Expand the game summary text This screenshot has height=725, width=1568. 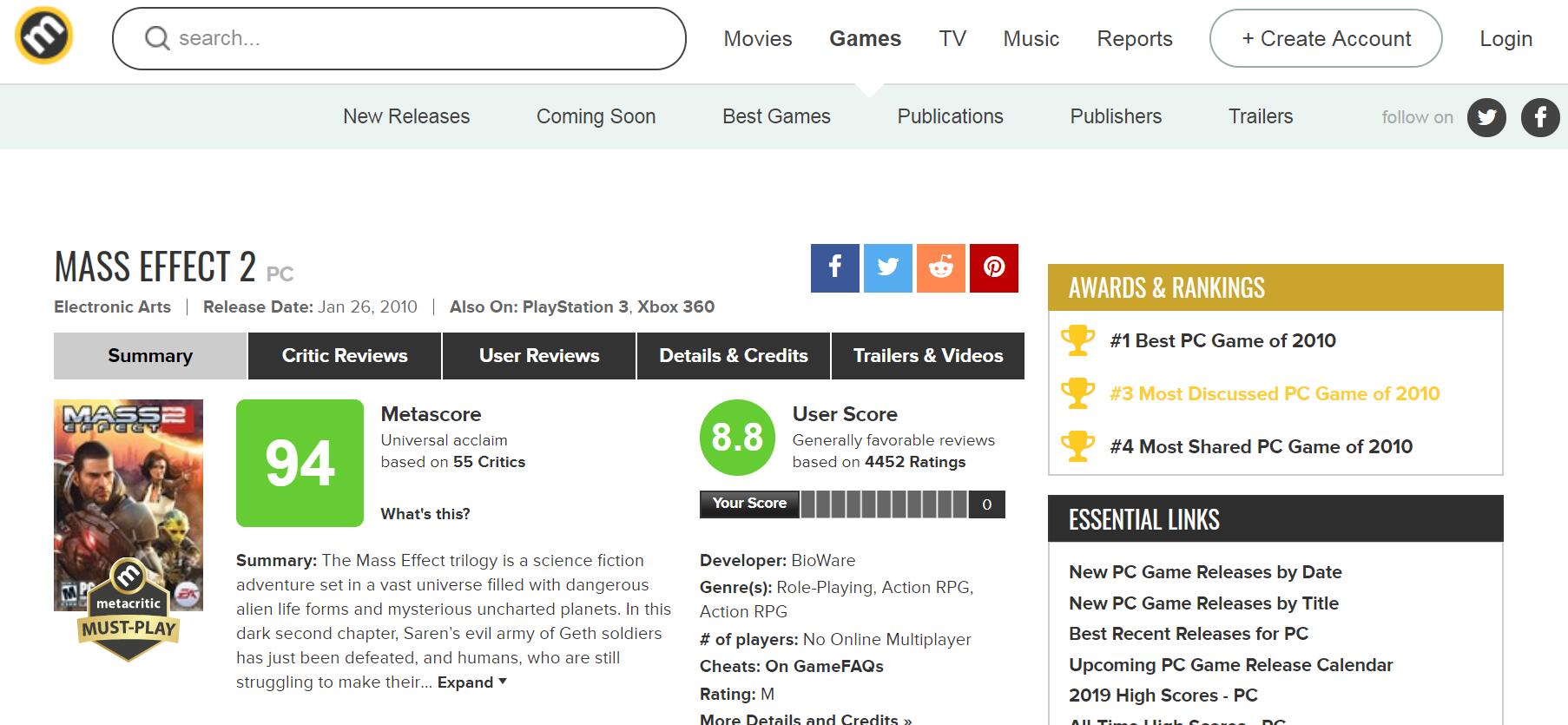[x=471, y=682]
